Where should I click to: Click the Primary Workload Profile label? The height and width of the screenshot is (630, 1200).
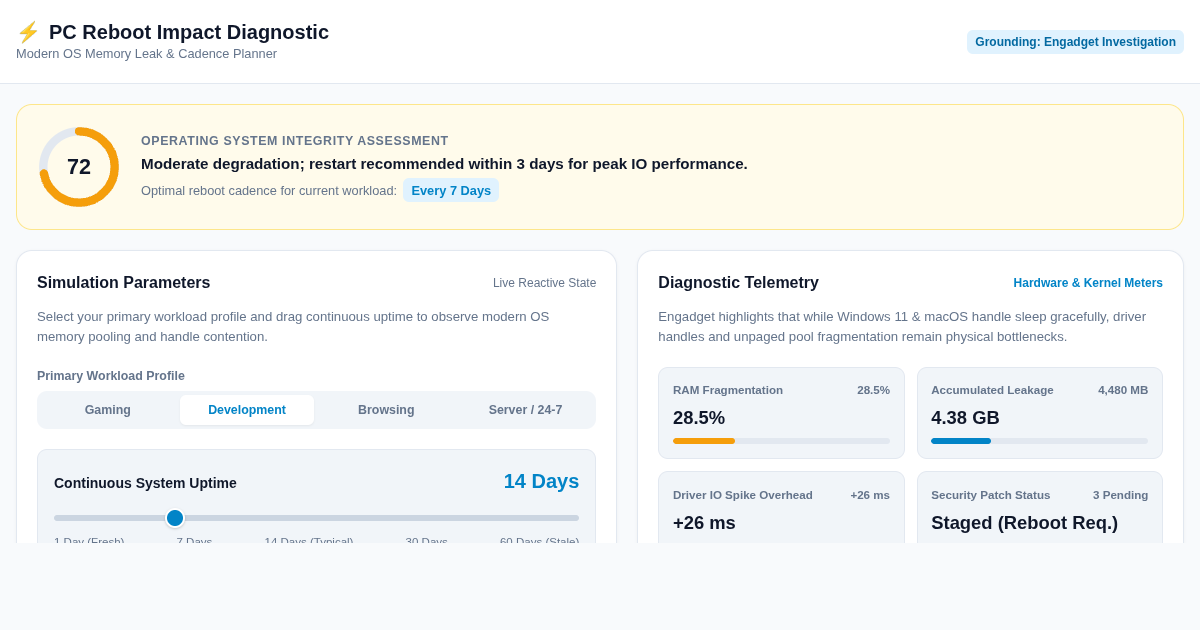pyautogui.click(x=111, y=376)
